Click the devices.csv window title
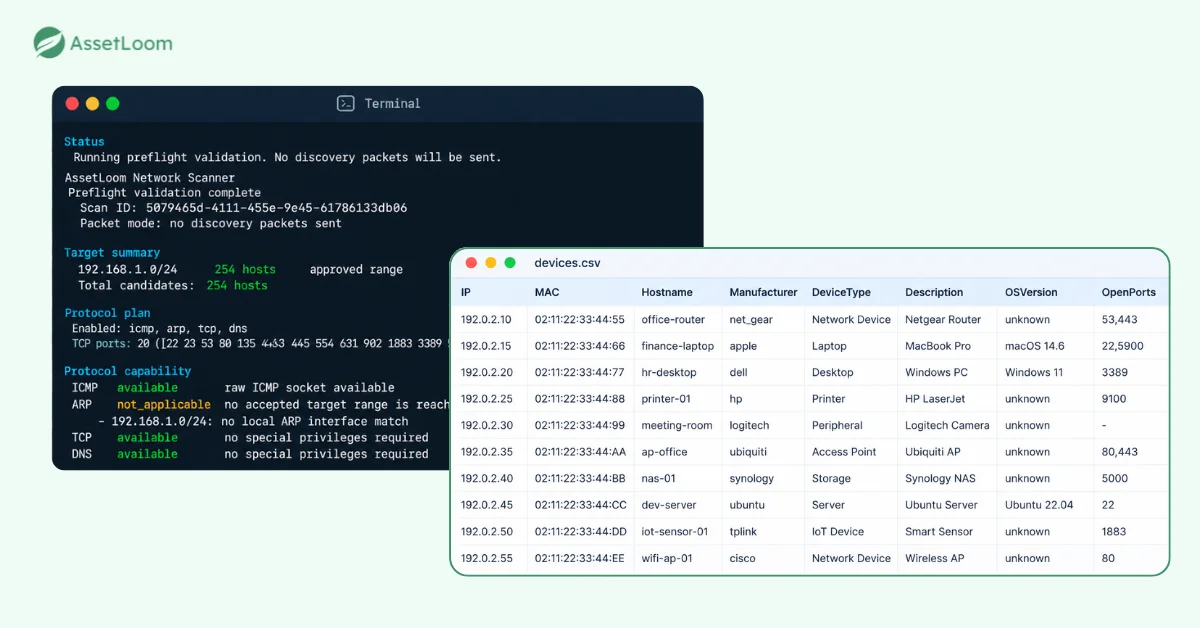The height and width of the screenshot is (628, 1200). [x=568, y=263]
